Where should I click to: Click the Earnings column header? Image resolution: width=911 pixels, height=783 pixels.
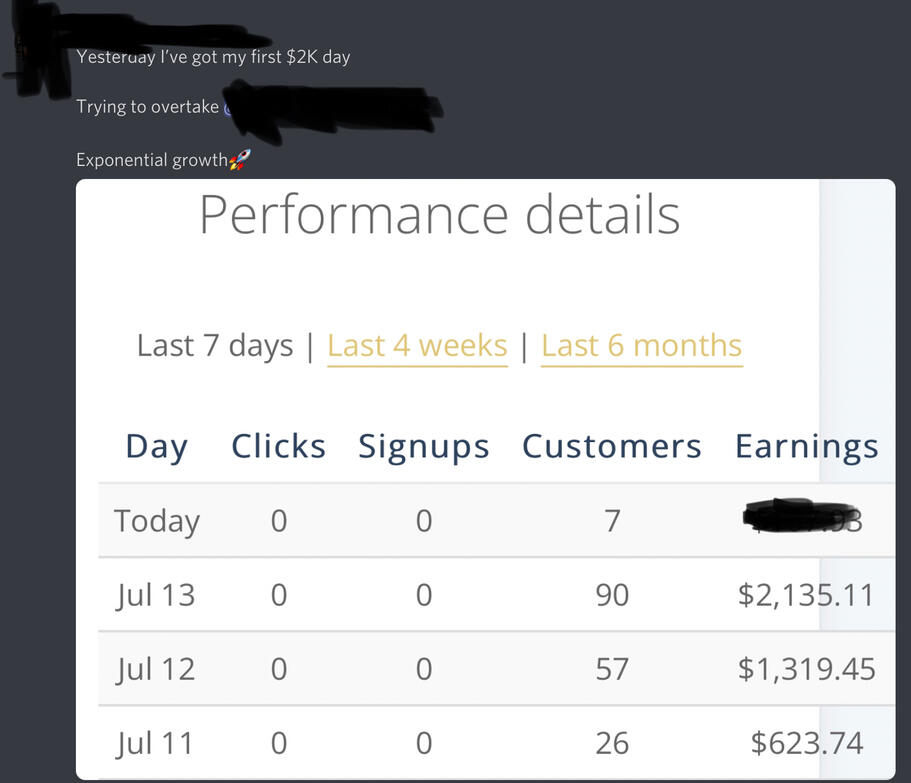click(806, 447)
